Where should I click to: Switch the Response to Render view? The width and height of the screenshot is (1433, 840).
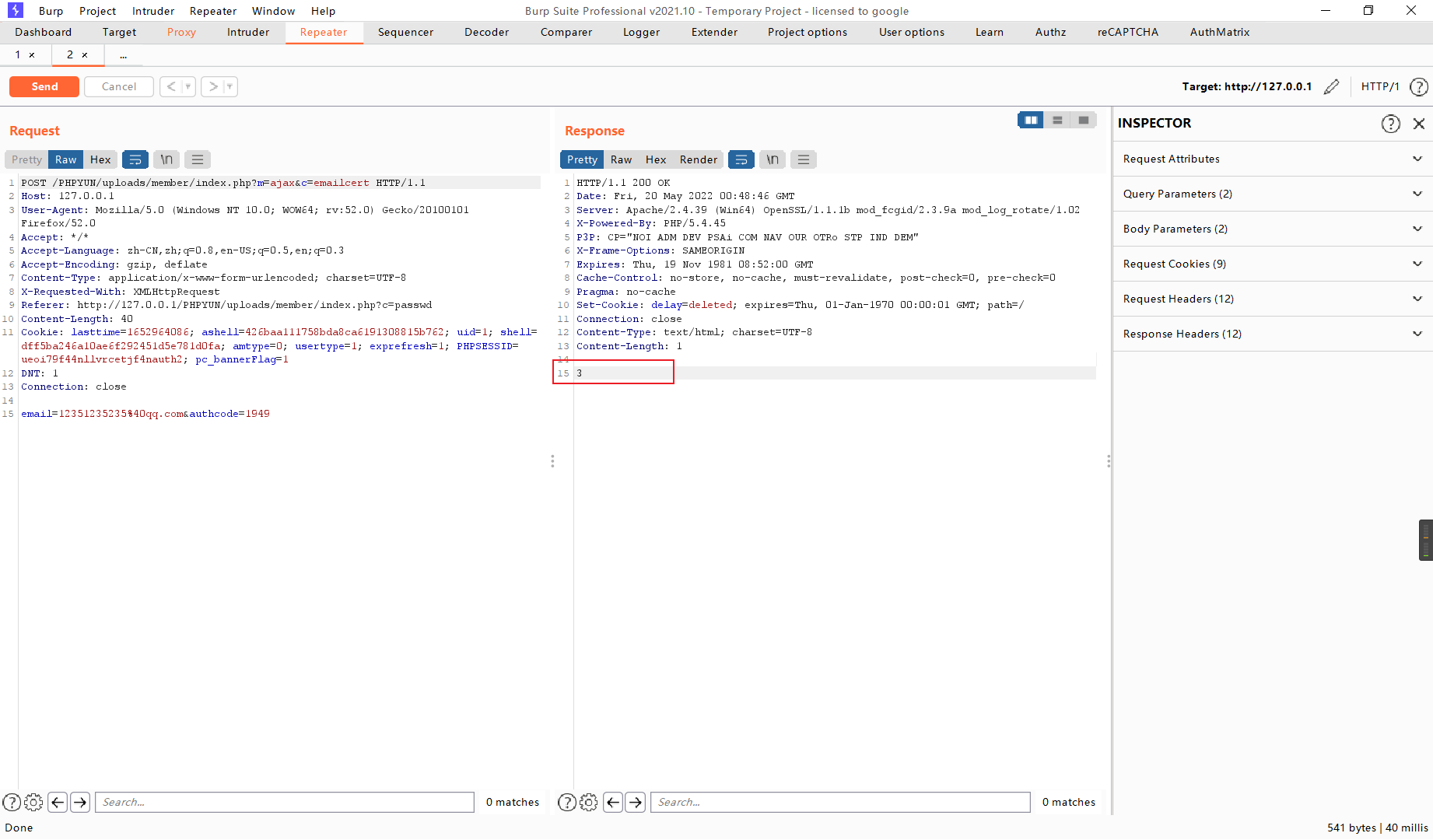coord(698,159)
